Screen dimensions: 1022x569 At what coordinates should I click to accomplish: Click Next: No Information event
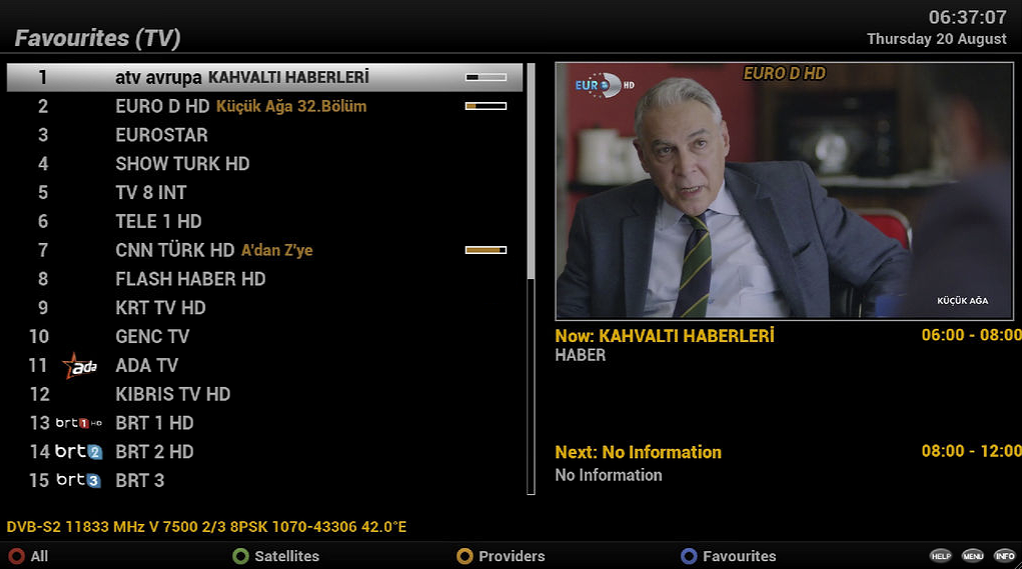pos(638,452)
